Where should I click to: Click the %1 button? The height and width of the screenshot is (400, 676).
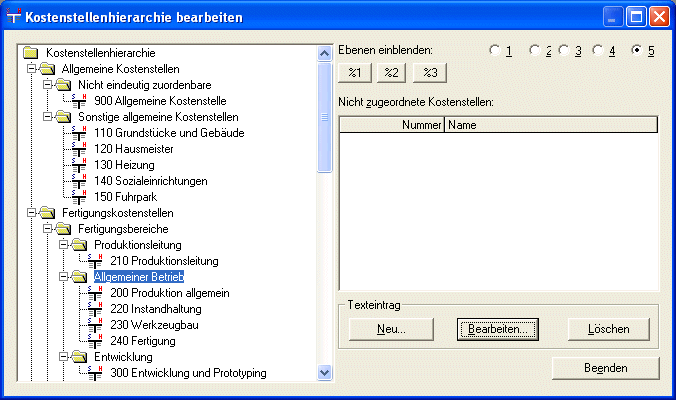(355, 72)
